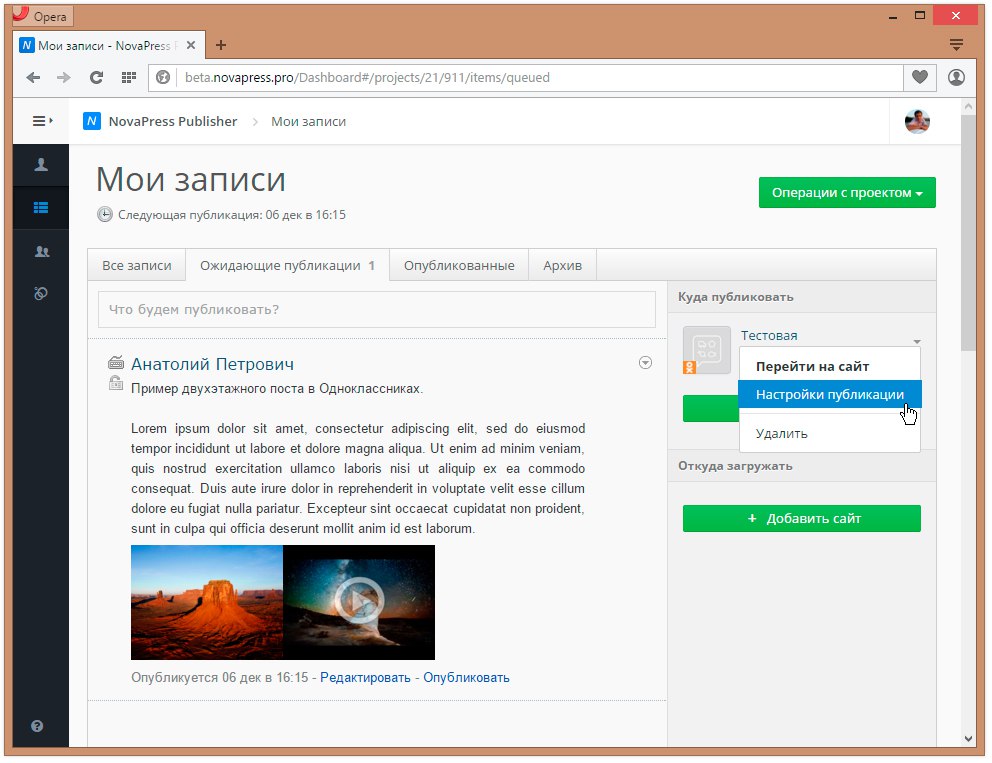This screenshot has width=992, height=763.
Task: Open the profile icon in the left sidebar
Action: (x=41, y=165)
